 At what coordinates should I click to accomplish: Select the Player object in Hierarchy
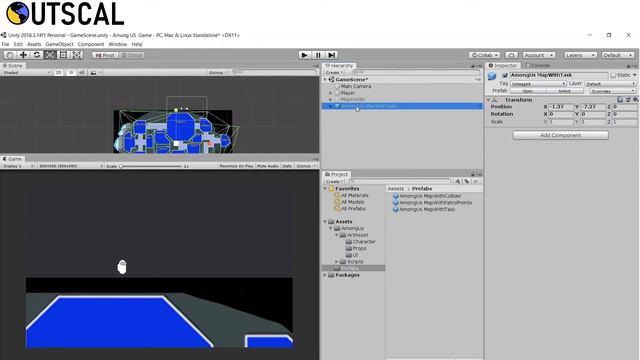tap(348, 93)
